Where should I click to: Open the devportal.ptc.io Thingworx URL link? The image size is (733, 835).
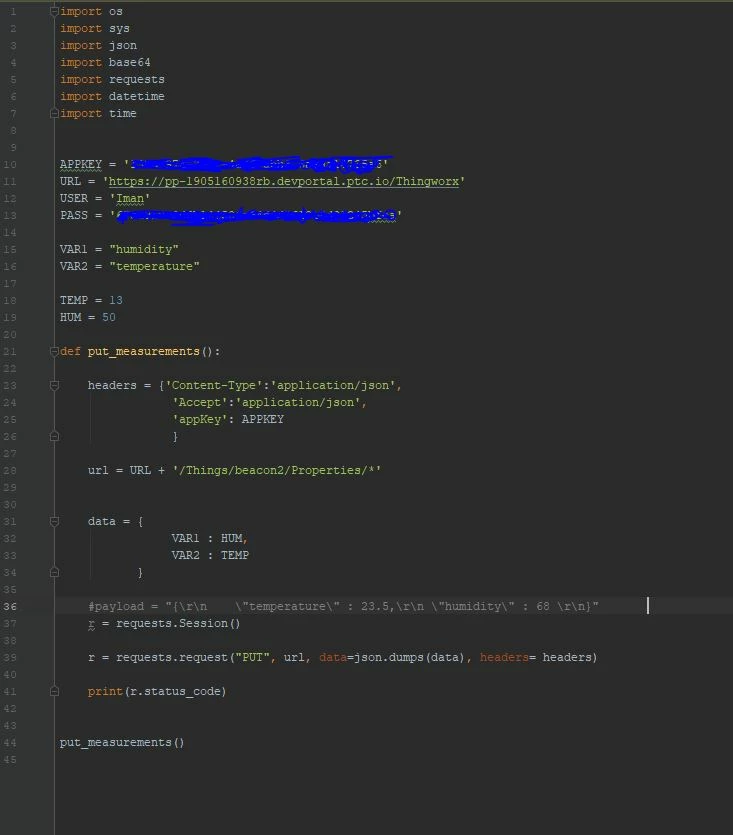[283, 182]
